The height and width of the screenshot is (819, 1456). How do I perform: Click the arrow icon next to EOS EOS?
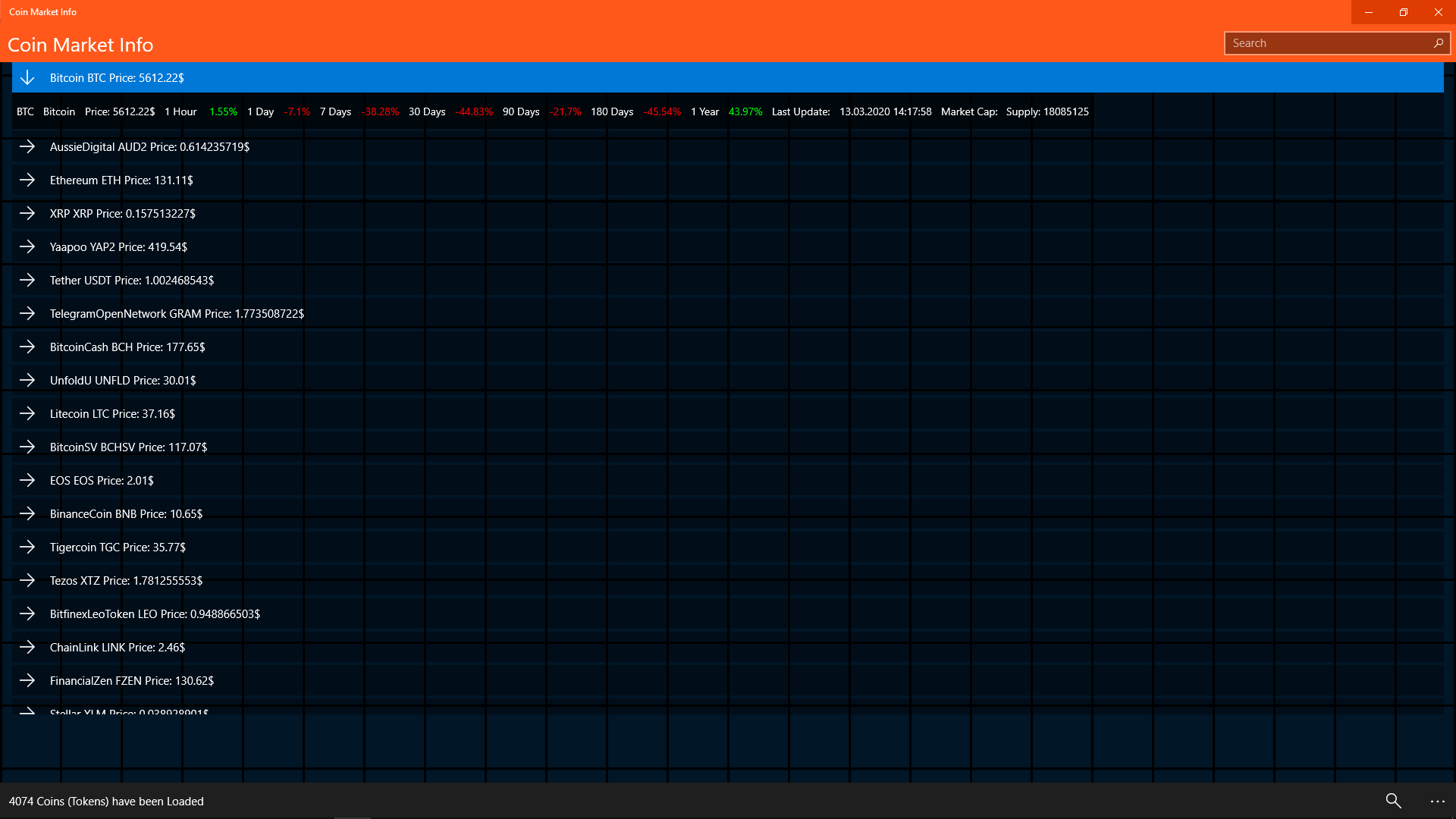pos(27,480)
